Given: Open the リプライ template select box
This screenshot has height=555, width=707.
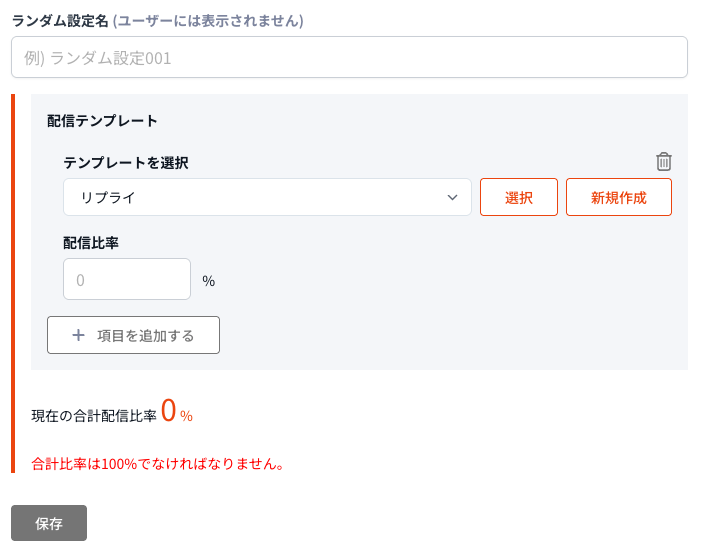Looking at the screenshot, I should pos(260,197).
